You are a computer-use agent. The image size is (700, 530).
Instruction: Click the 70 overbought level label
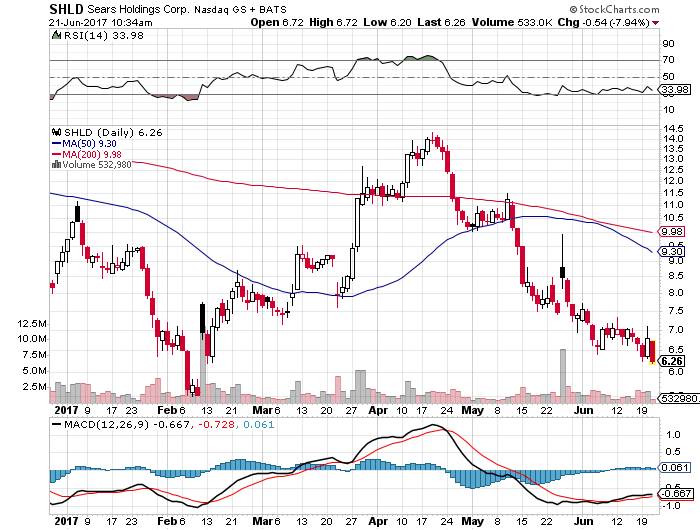[x=668, y=60]
